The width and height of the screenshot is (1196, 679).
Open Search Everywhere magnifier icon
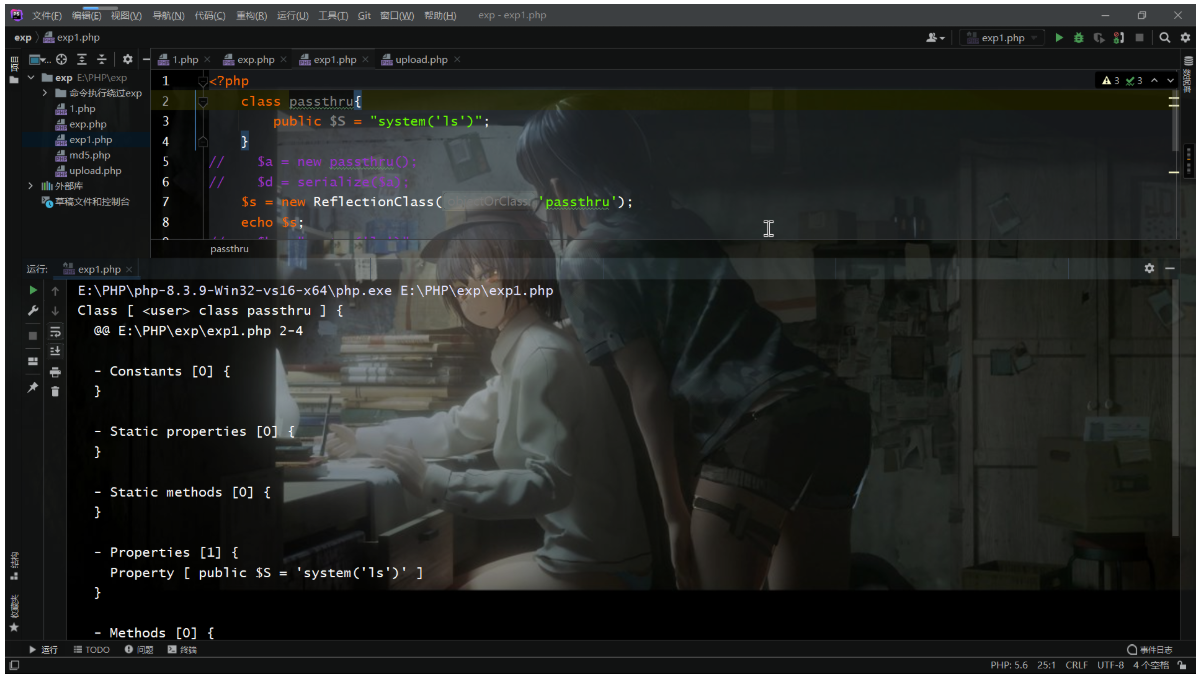(x=1165, y=37)
